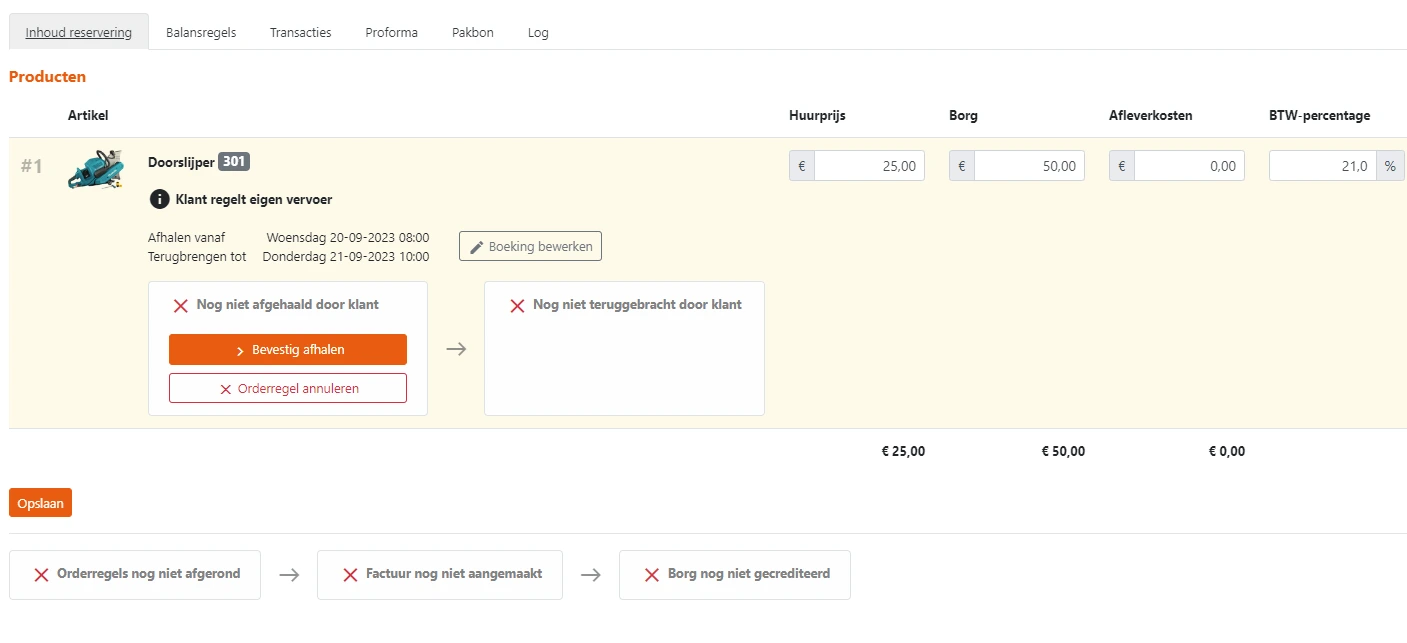Switch to the Balansregels tab
Viewport: 1407px width, 643px height.
click(x=201, y=32)
